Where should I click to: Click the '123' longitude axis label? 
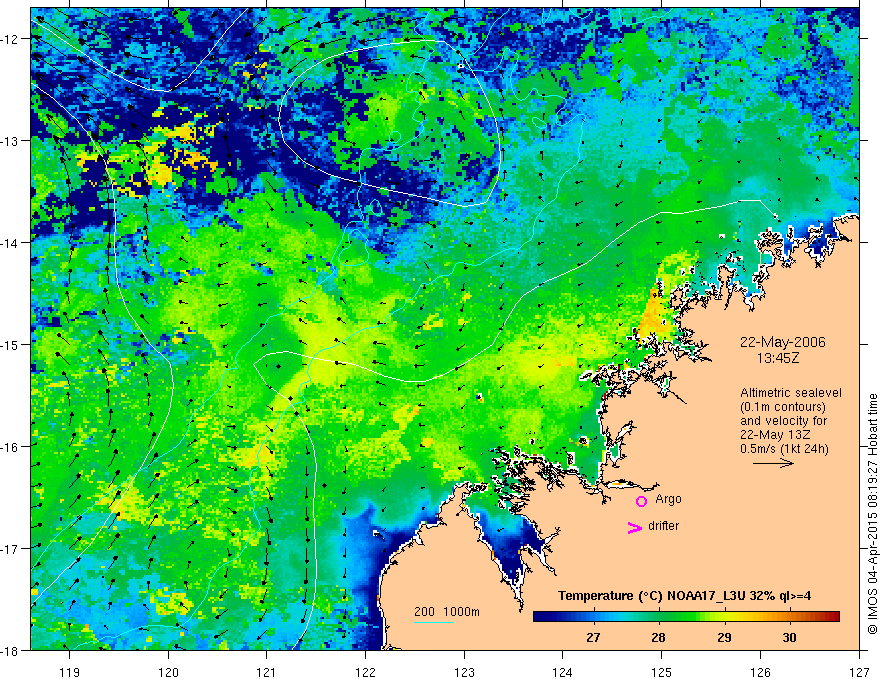464,672
